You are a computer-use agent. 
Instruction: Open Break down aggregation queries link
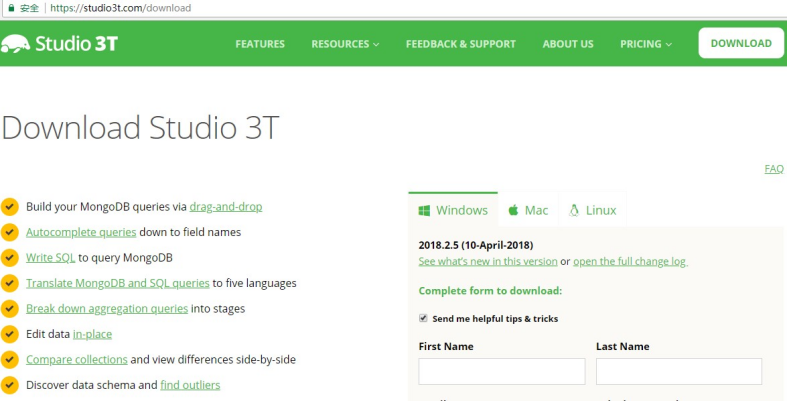[107, 309]
